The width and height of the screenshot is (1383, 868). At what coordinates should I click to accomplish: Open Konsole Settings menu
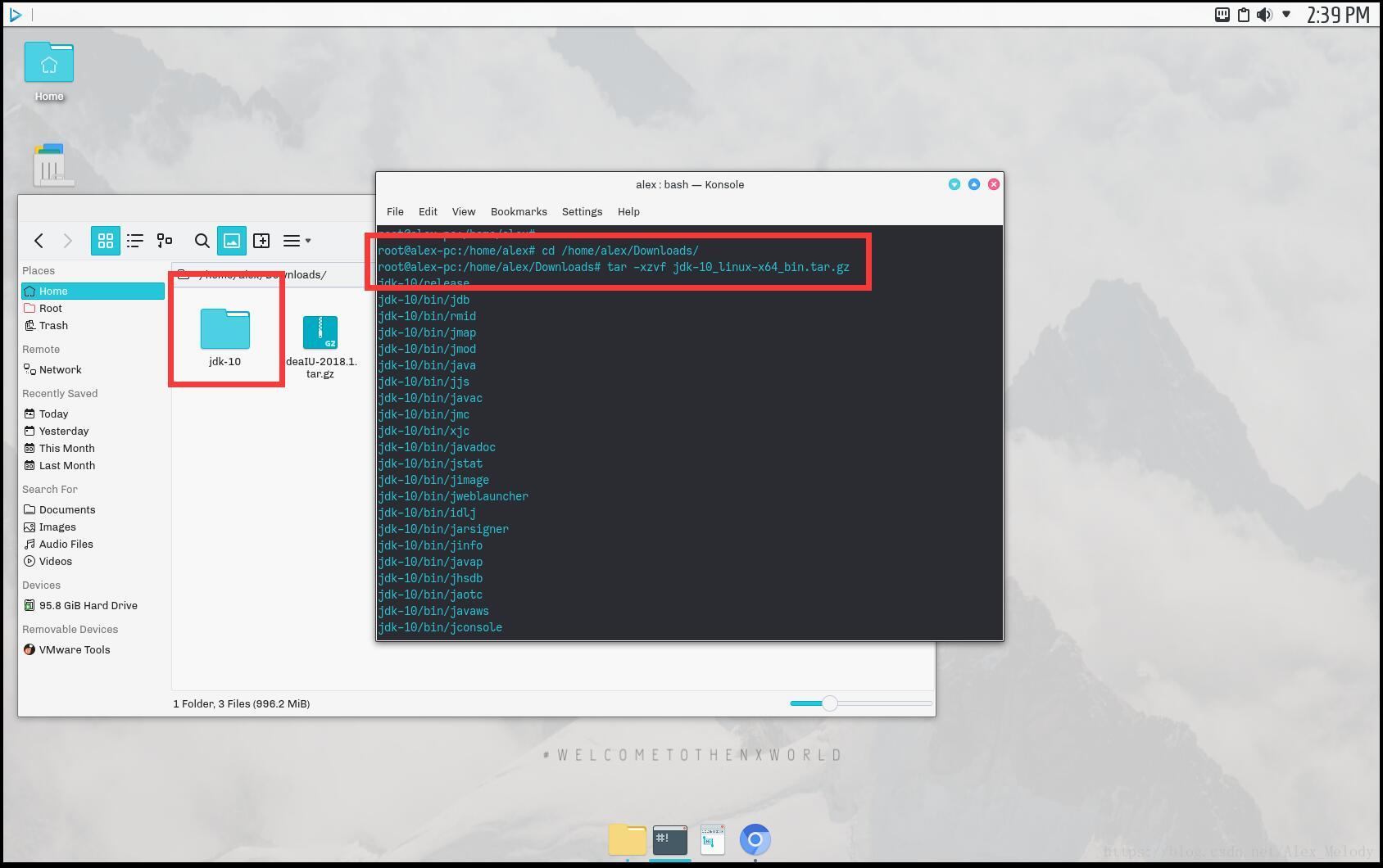(582, 211)
